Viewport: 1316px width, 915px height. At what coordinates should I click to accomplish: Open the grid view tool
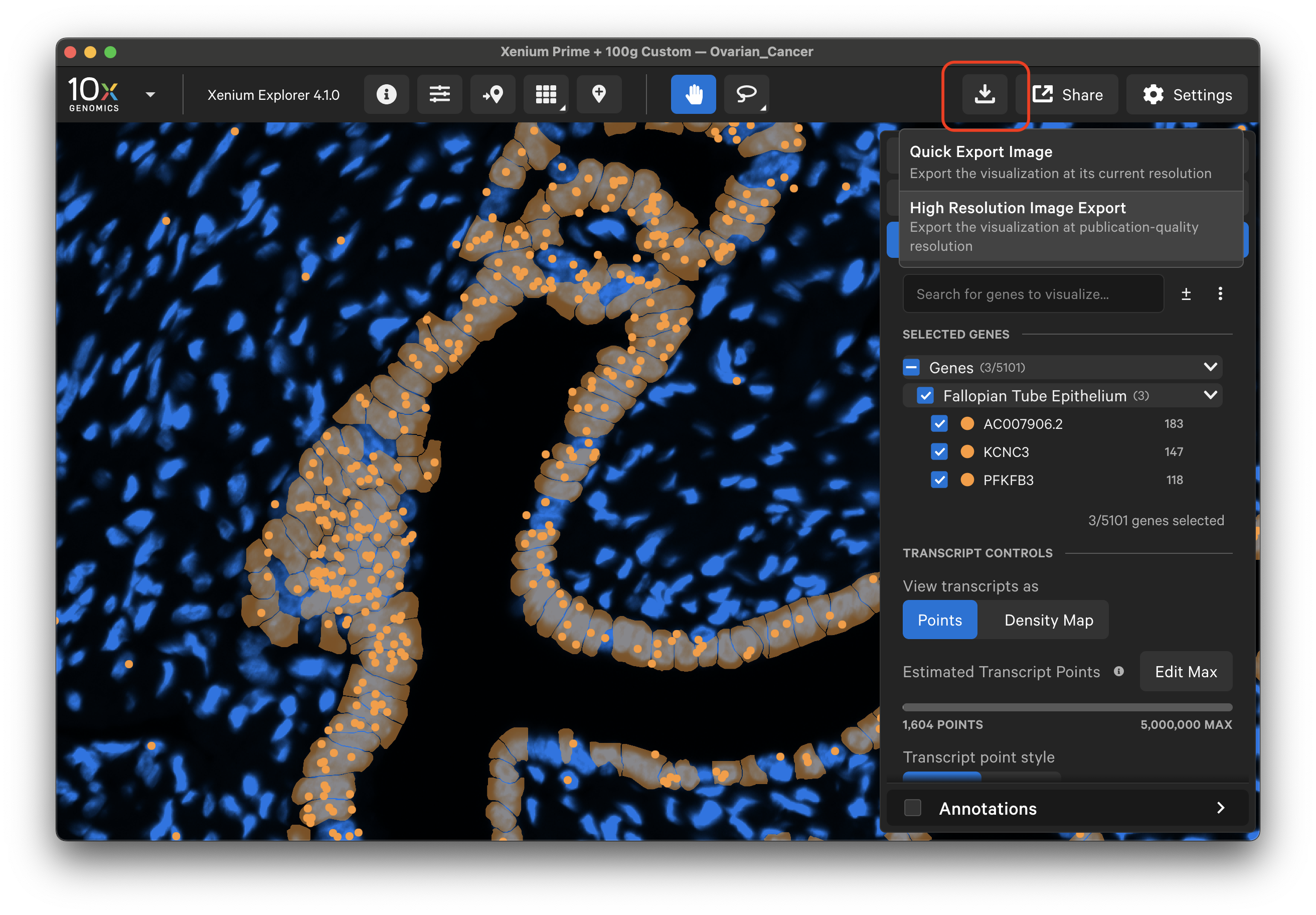[546, 95]
